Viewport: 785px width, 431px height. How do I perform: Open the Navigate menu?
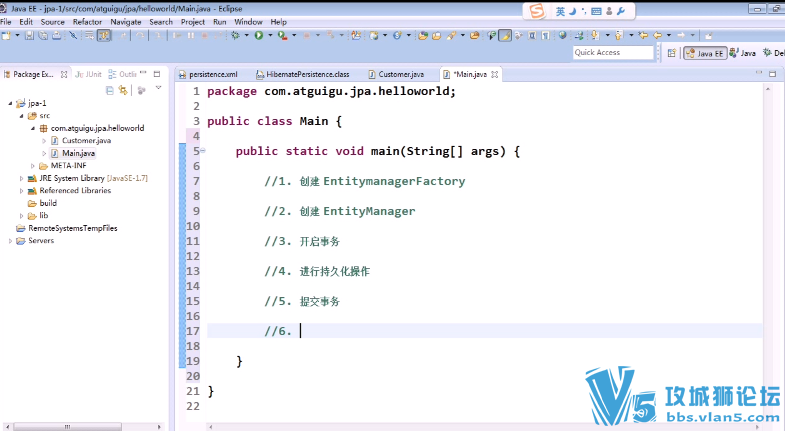126,22
